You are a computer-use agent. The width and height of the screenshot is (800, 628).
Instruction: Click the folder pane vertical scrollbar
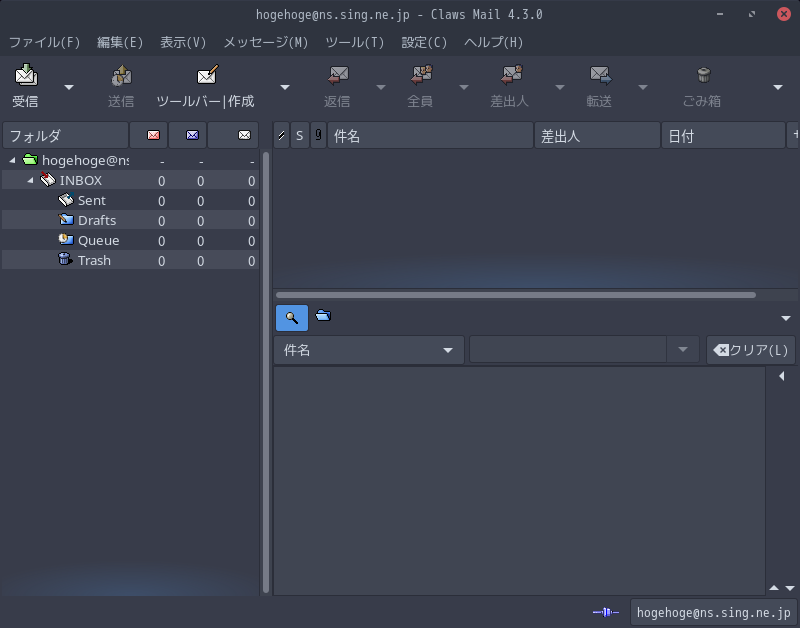pos(266,372)
